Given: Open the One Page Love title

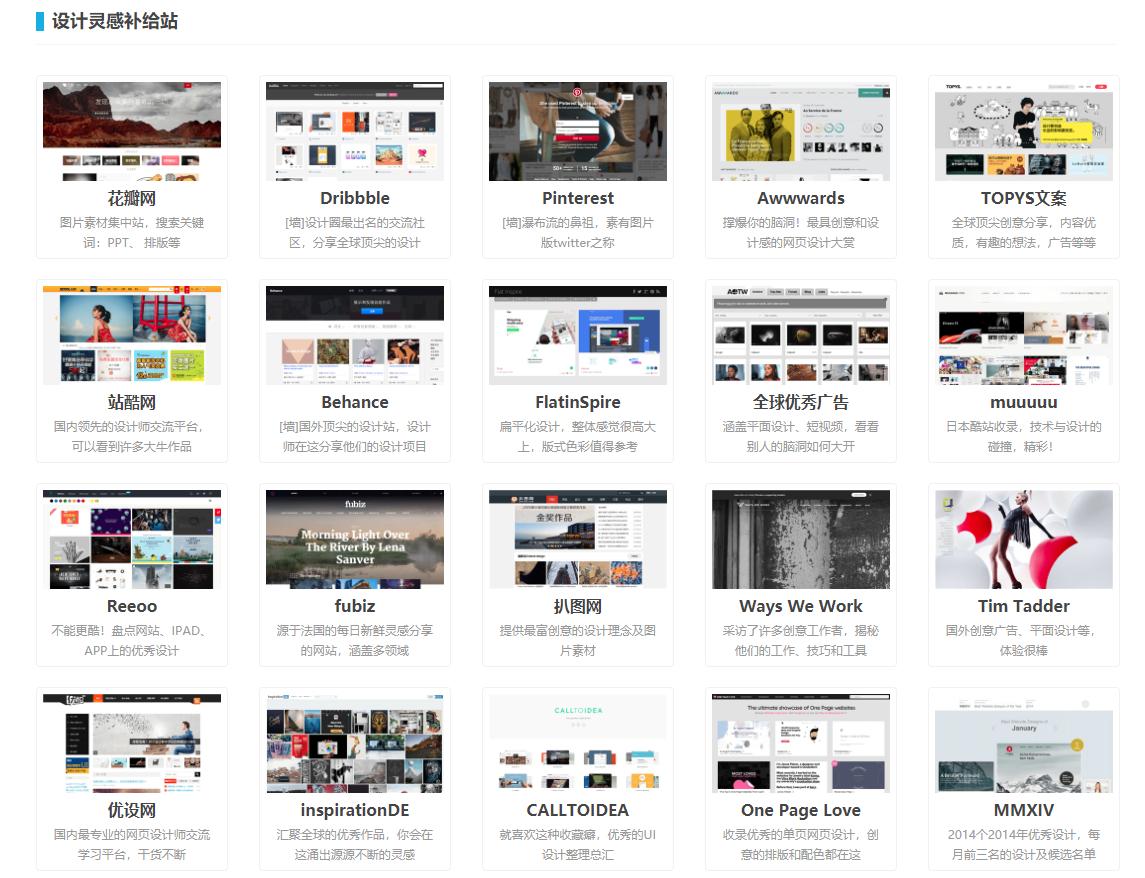Looking at the screenshot, I should 801,809.
